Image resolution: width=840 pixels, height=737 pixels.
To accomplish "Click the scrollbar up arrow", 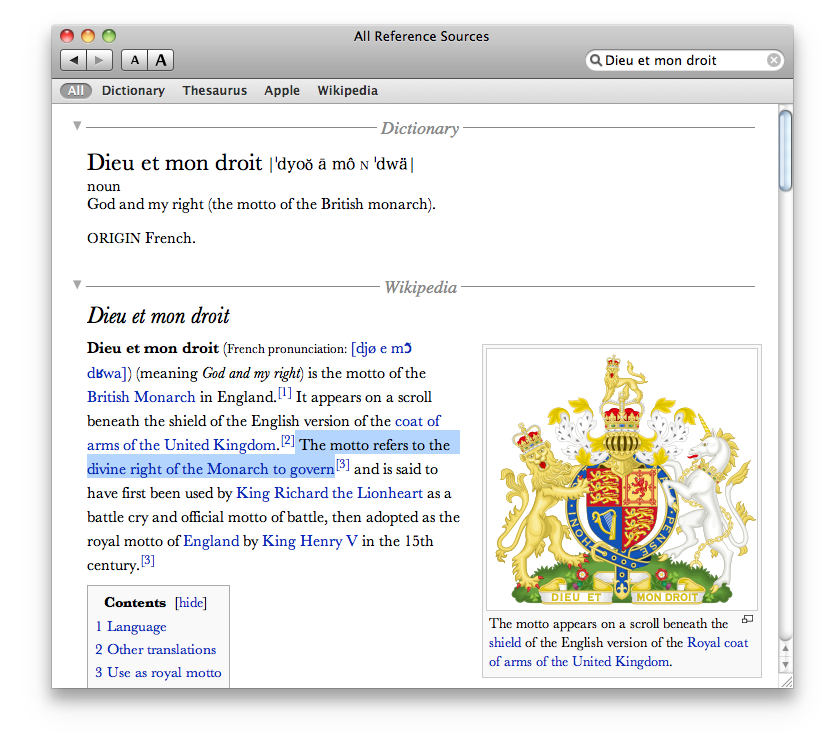I will (785, 648).
